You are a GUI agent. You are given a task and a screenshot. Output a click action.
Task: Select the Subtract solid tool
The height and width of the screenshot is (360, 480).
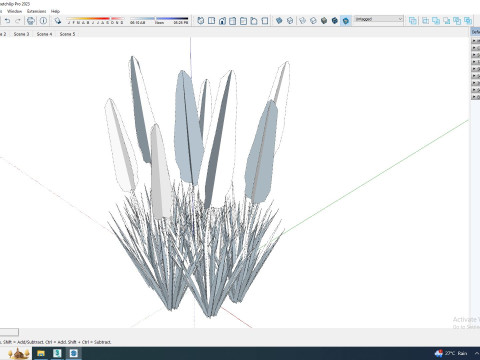click(x=447, y=21)
